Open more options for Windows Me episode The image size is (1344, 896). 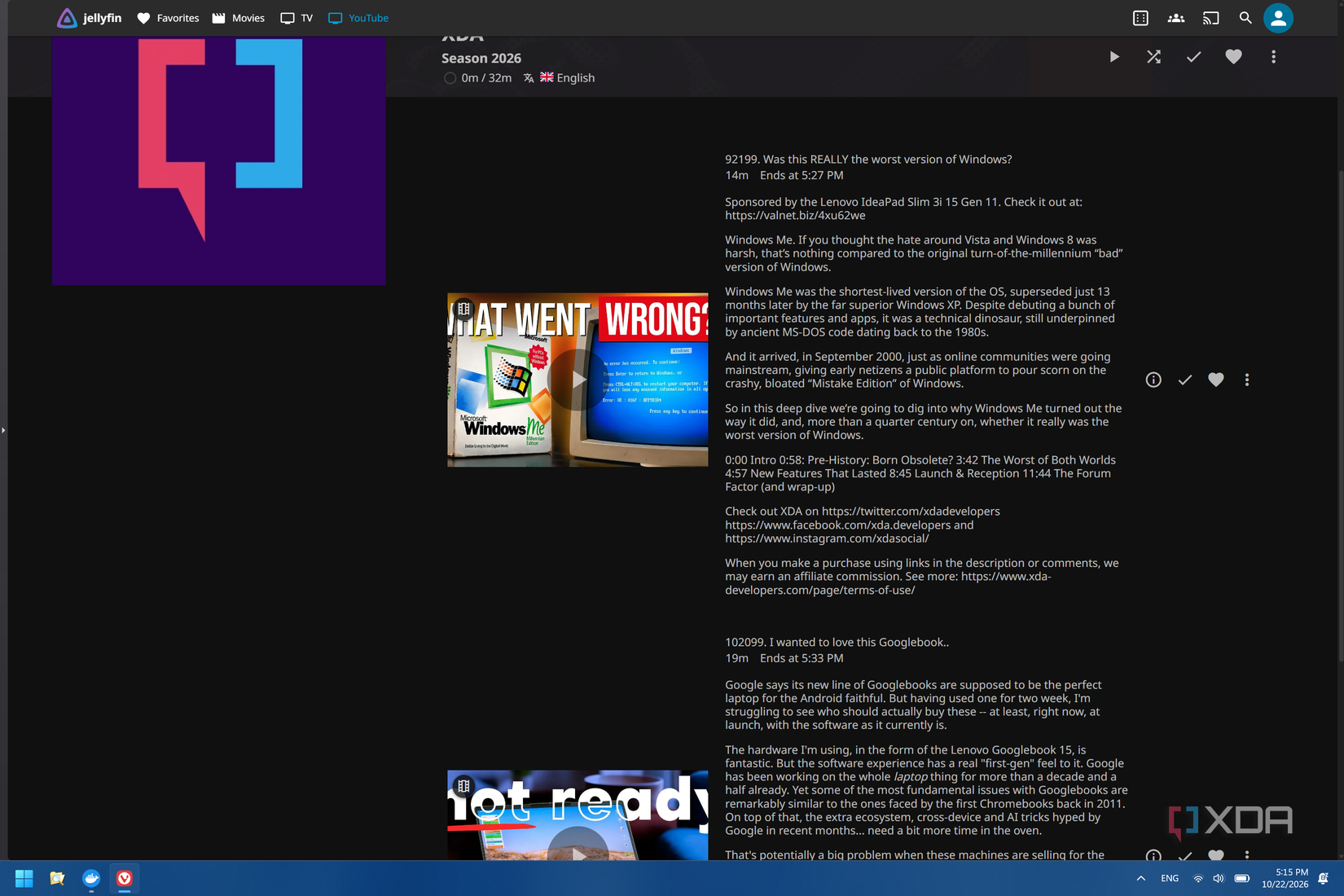(1247, 380)
